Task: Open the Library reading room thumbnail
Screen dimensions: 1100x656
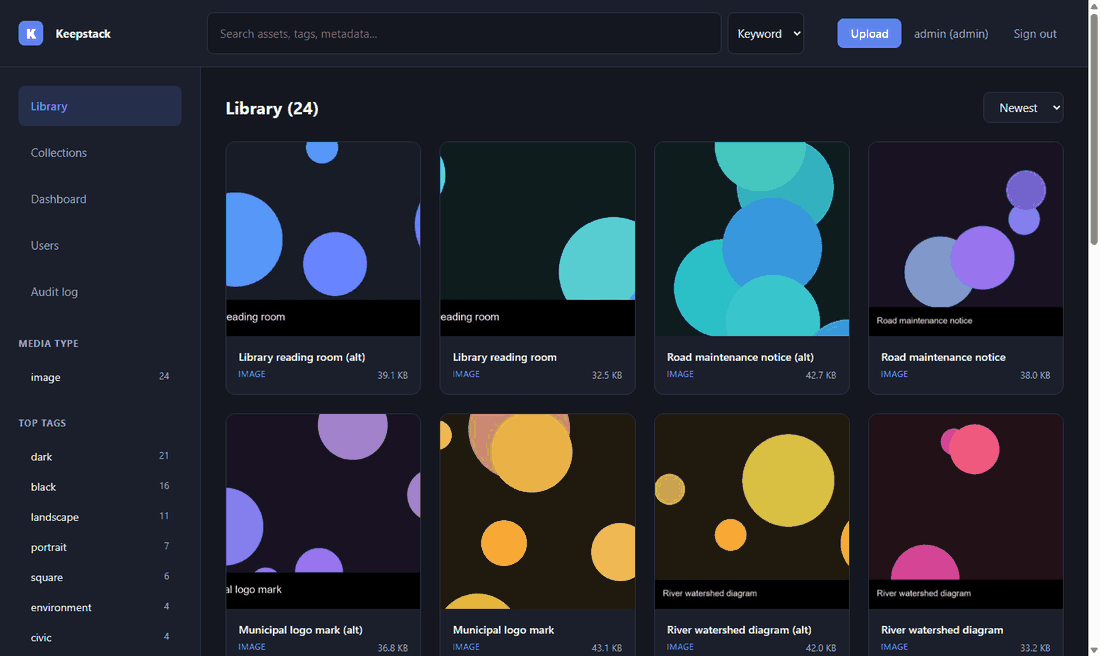Action: [537, 239]
